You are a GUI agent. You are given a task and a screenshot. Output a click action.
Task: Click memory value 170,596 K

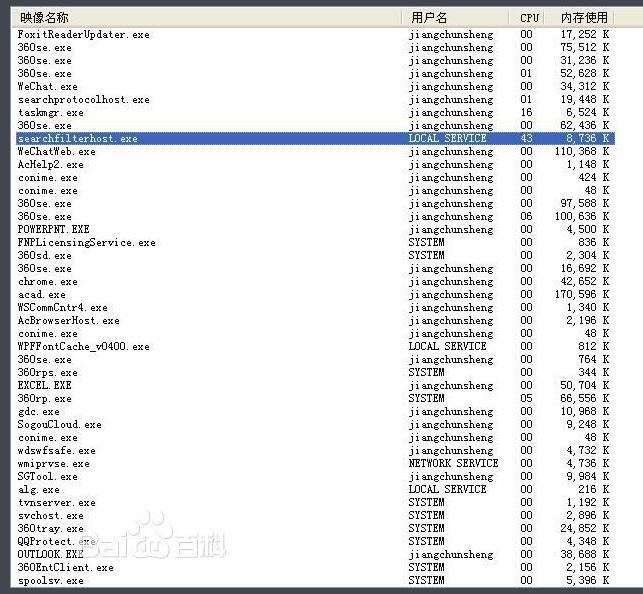pos(582,294)
